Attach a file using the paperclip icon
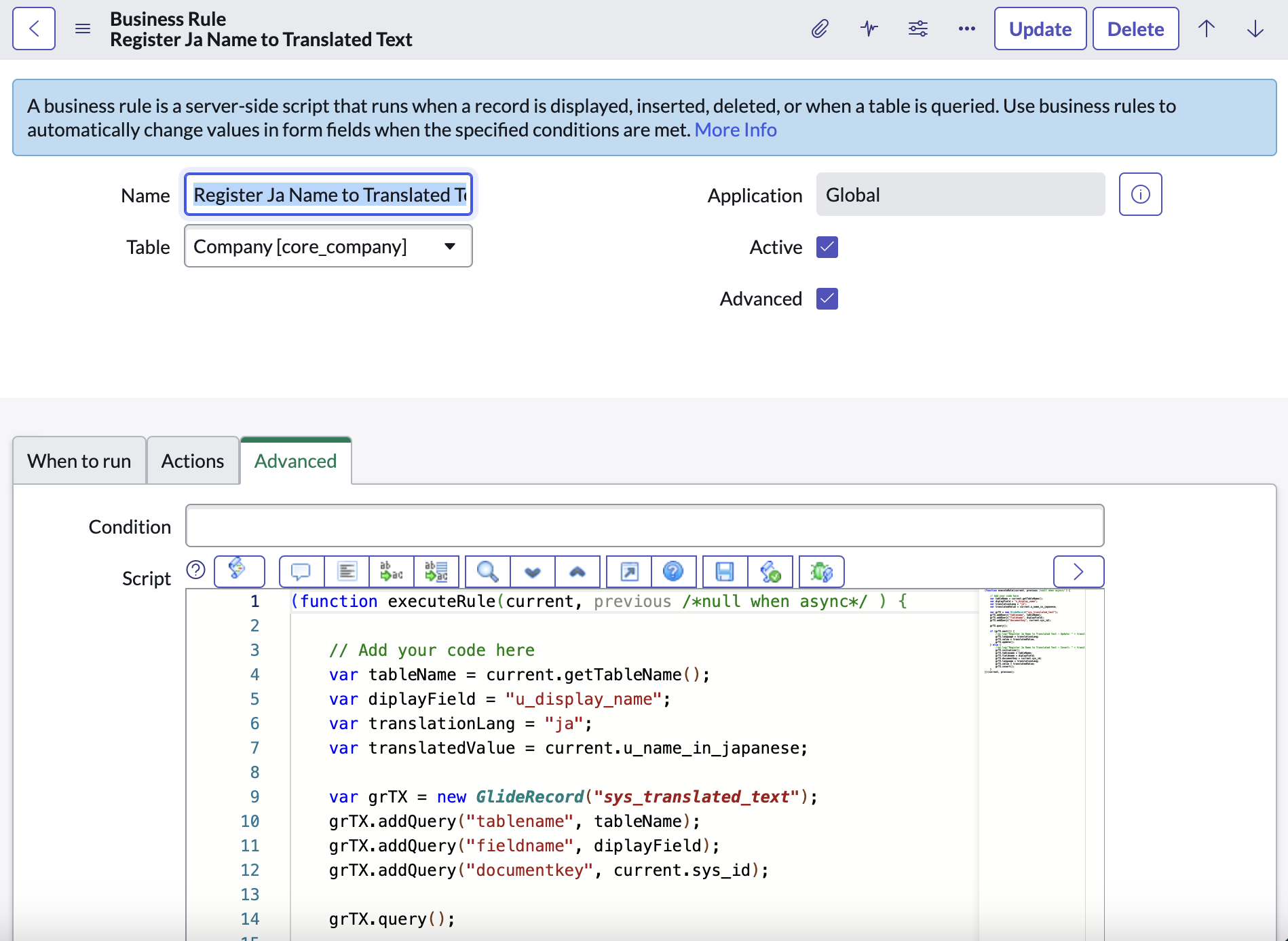1288x941 pixels. click(819, 29)
